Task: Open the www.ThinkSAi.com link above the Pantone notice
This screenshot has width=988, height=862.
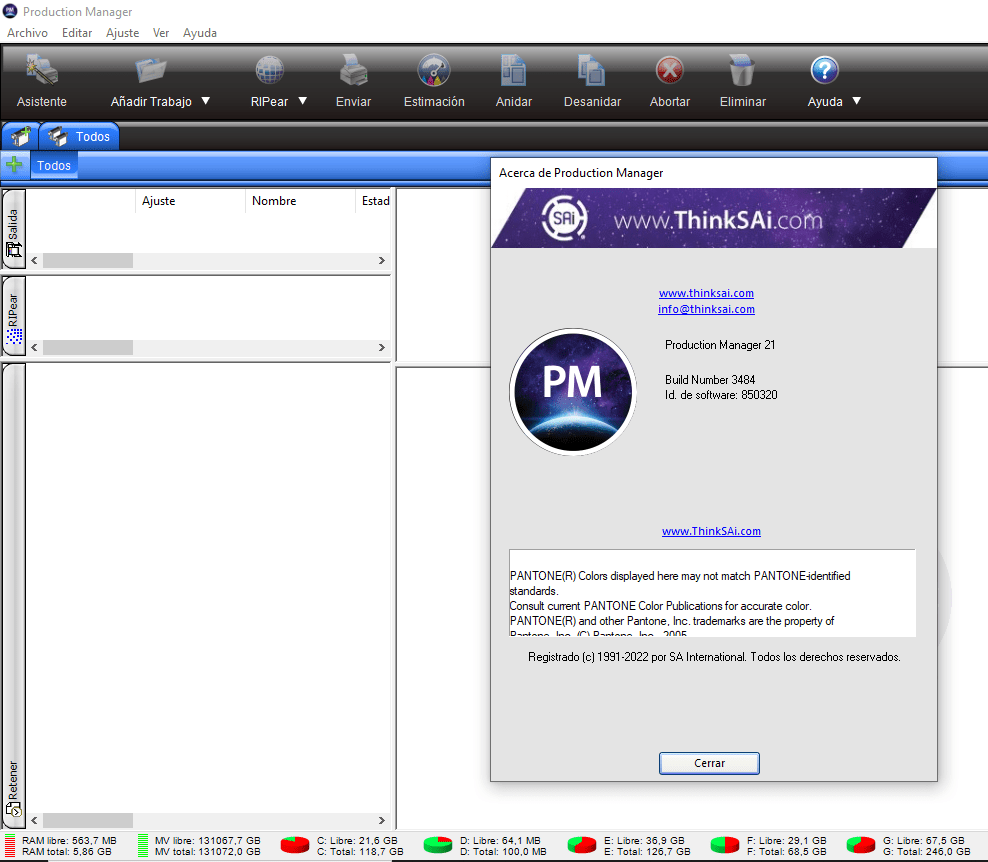Action: pyautogui.click(x=711, y=531)
